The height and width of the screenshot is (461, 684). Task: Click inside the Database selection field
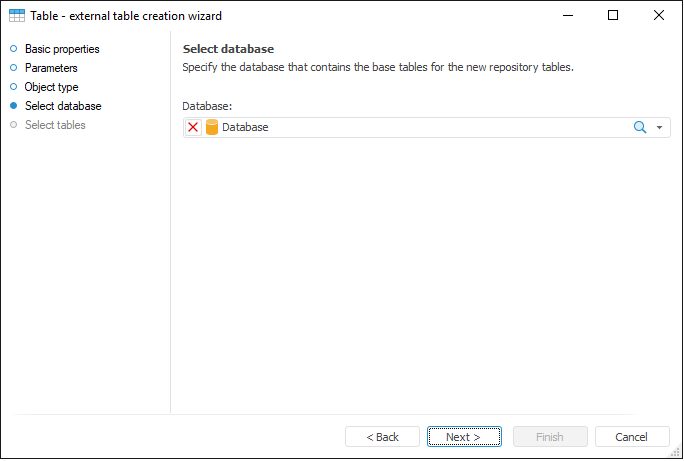point(420,128)
